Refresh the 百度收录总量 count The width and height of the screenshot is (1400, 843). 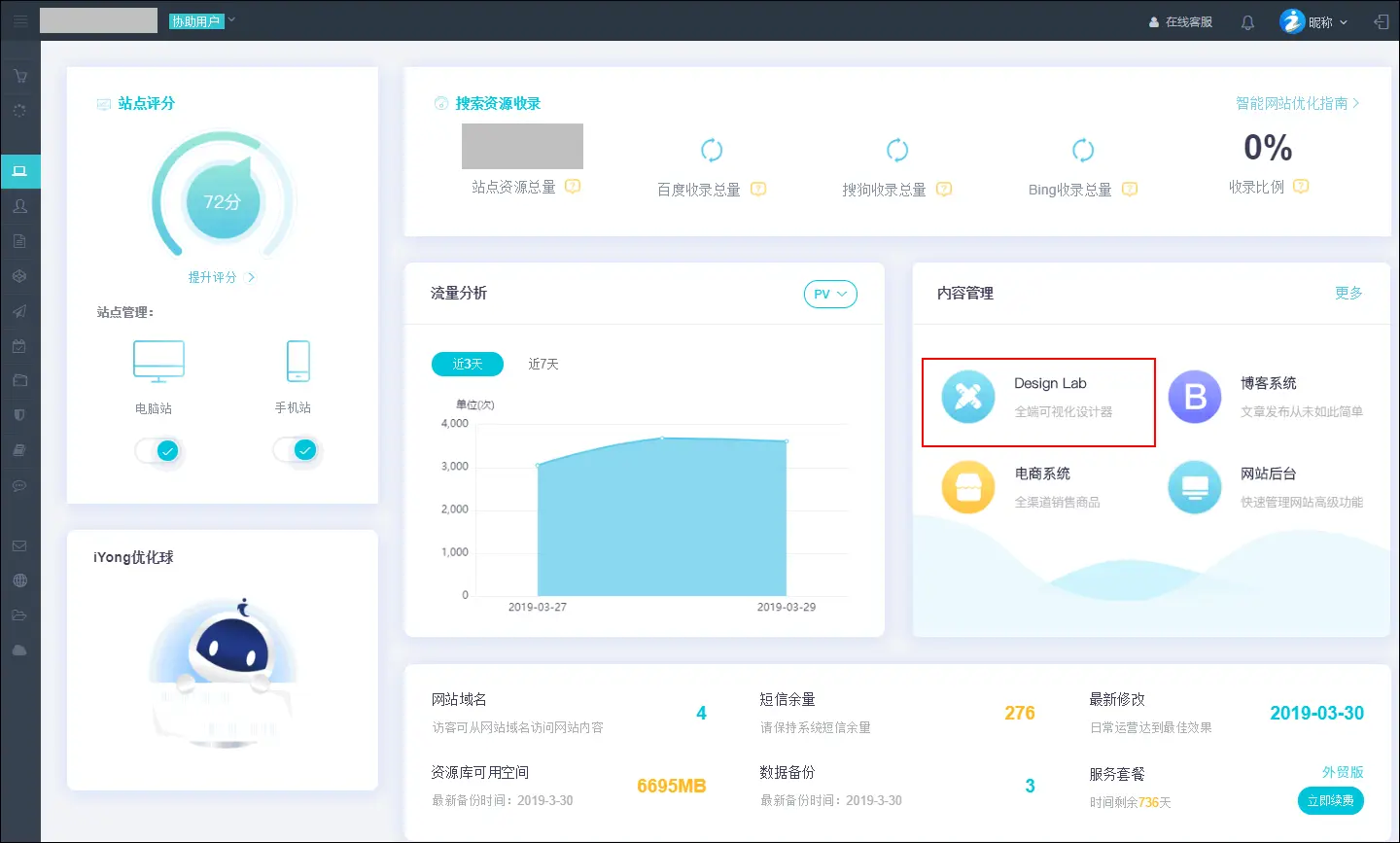(x=712, y=151)
